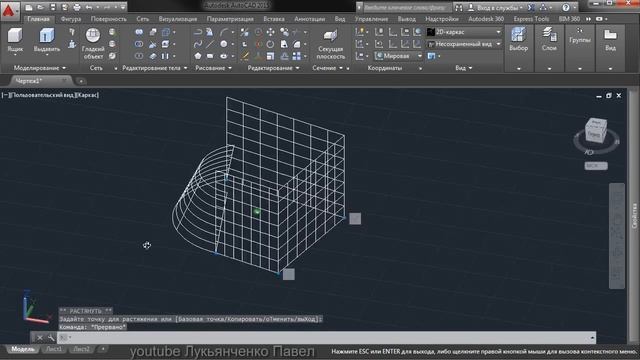Click the Autodesk Exchange X icon
The image size is (640, 360).
pyautogui.click(x=531, y=7)
